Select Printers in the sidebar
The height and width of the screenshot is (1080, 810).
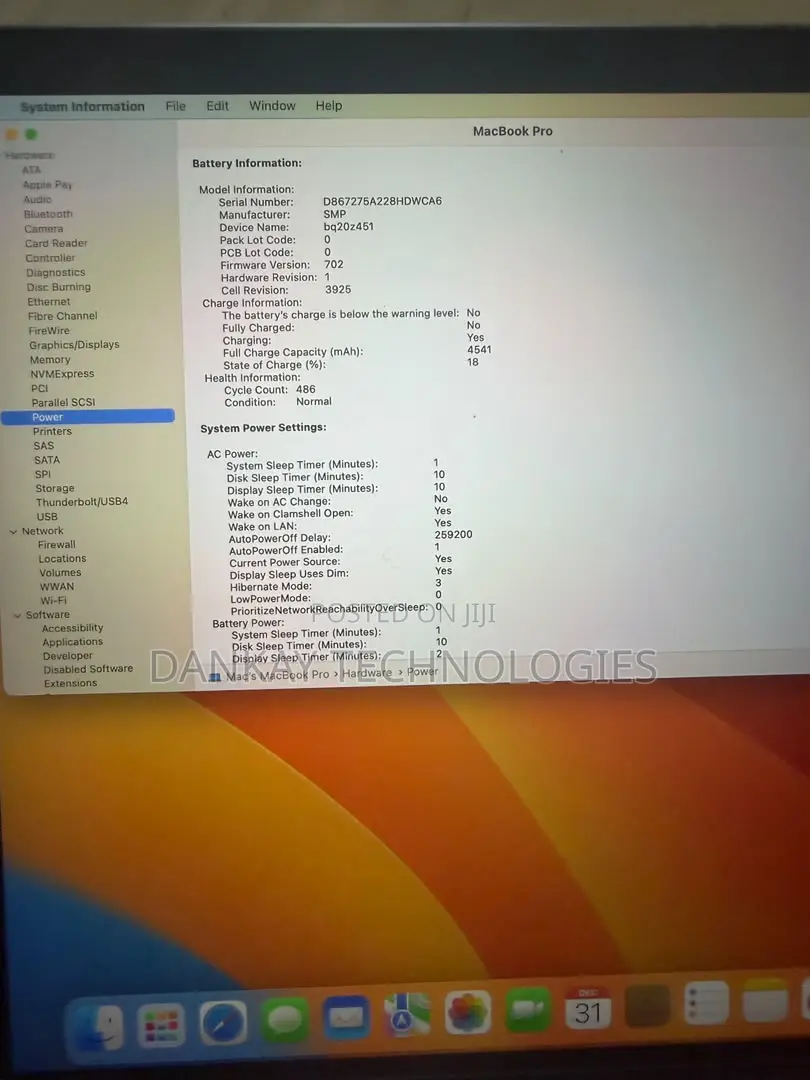[52, 432]
